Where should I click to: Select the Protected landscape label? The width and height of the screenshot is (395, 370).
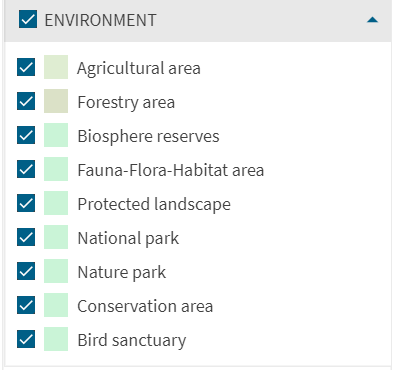(154, 204)
